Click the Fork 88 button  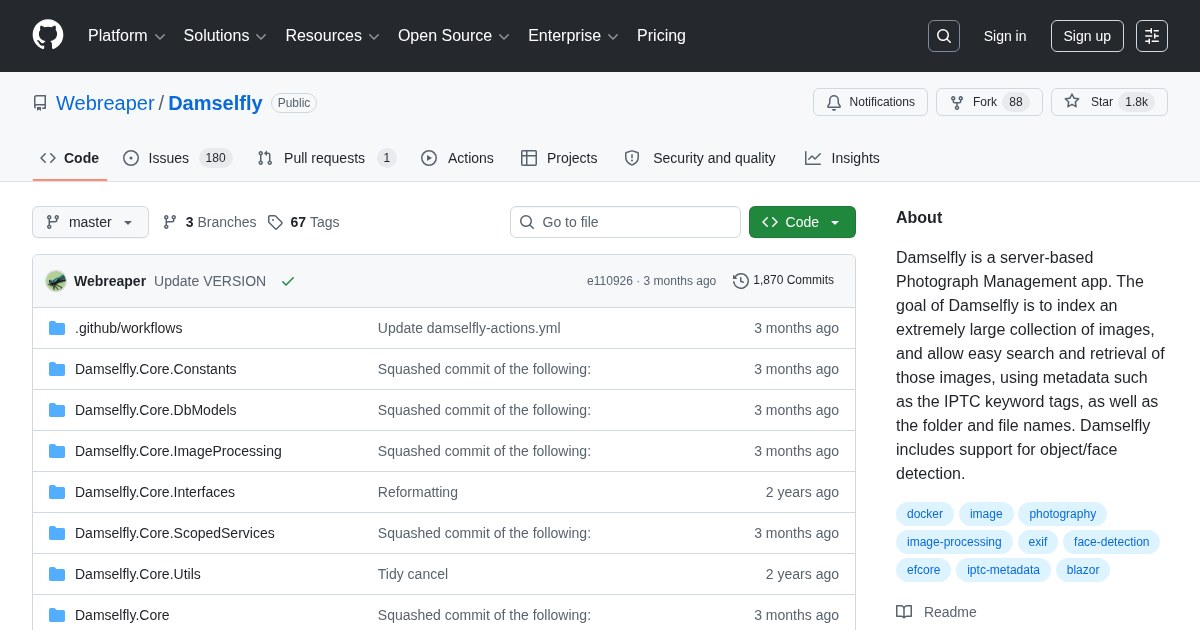(989, 102)
